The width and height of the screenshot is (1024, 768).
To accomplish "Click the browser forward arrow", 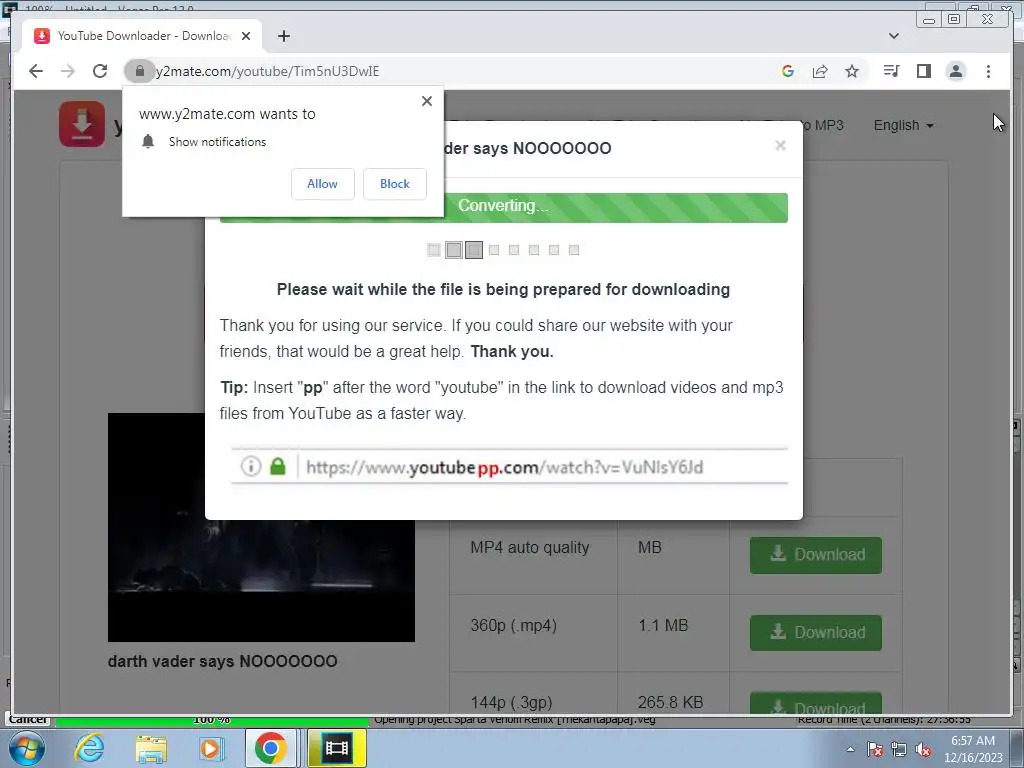I will tap(68, 71).
